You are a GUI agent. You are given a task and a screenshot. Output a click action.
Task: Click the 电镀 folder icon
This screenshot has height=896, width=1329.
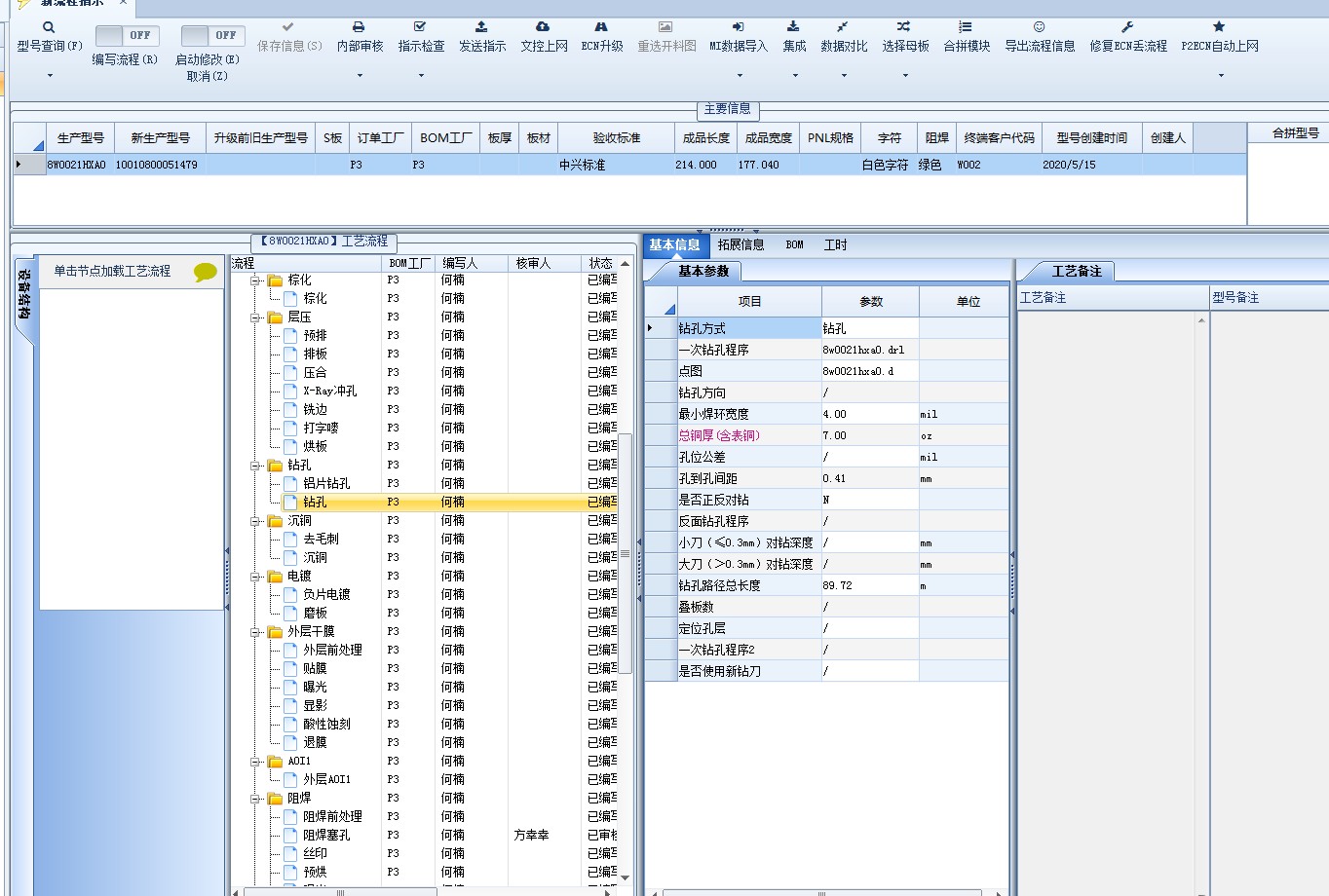pos(275,577)
